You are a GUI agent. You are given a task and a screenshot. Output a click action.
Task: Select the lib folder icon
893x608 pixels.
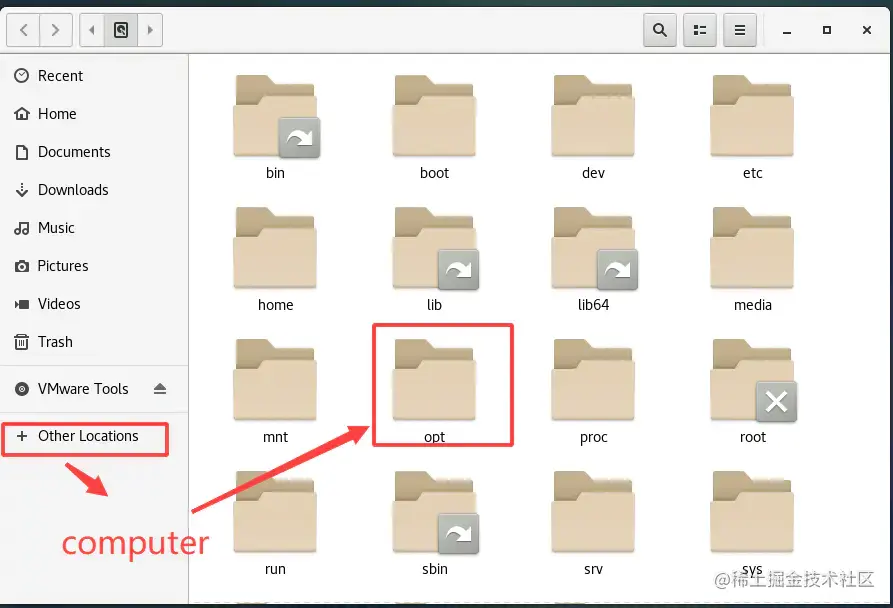click(435, 248)
